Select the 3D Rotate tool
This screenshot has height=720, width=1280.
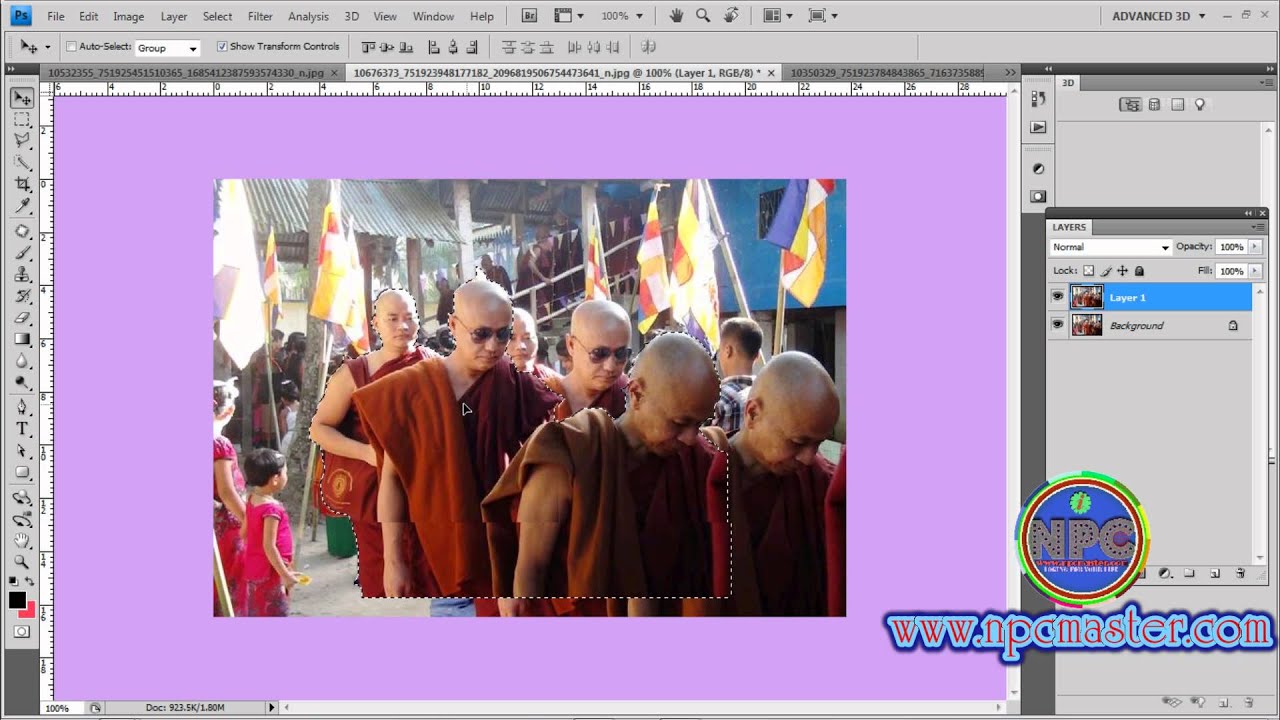22,497
